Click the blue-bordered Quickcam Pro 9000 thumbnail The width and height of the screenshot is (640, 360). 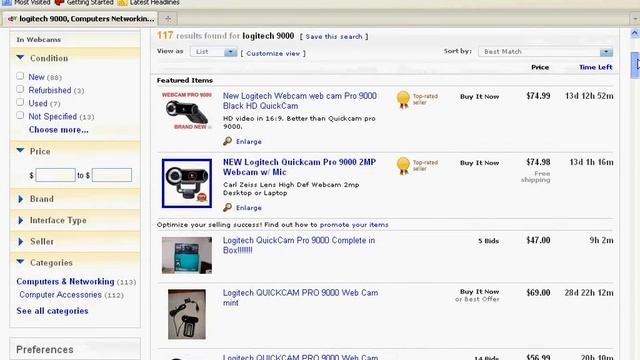coord(187,183)
